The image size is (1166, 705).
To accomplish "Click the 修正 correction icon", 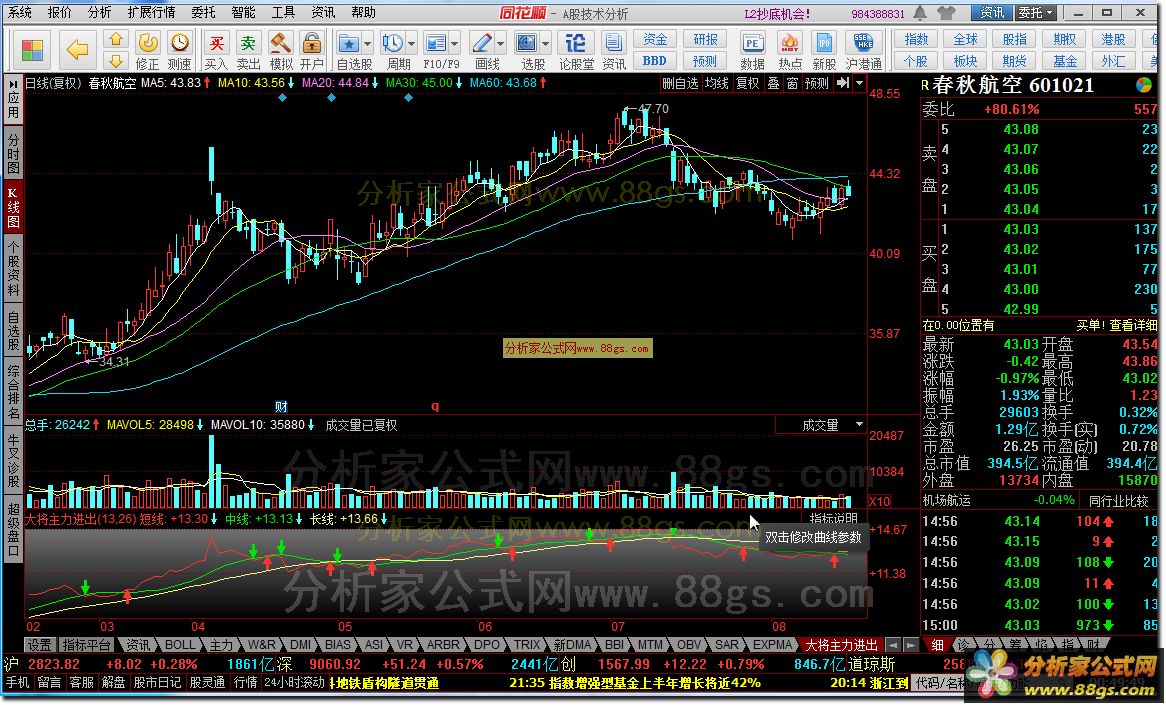I will pyautogui.click(x=147, y=51).
